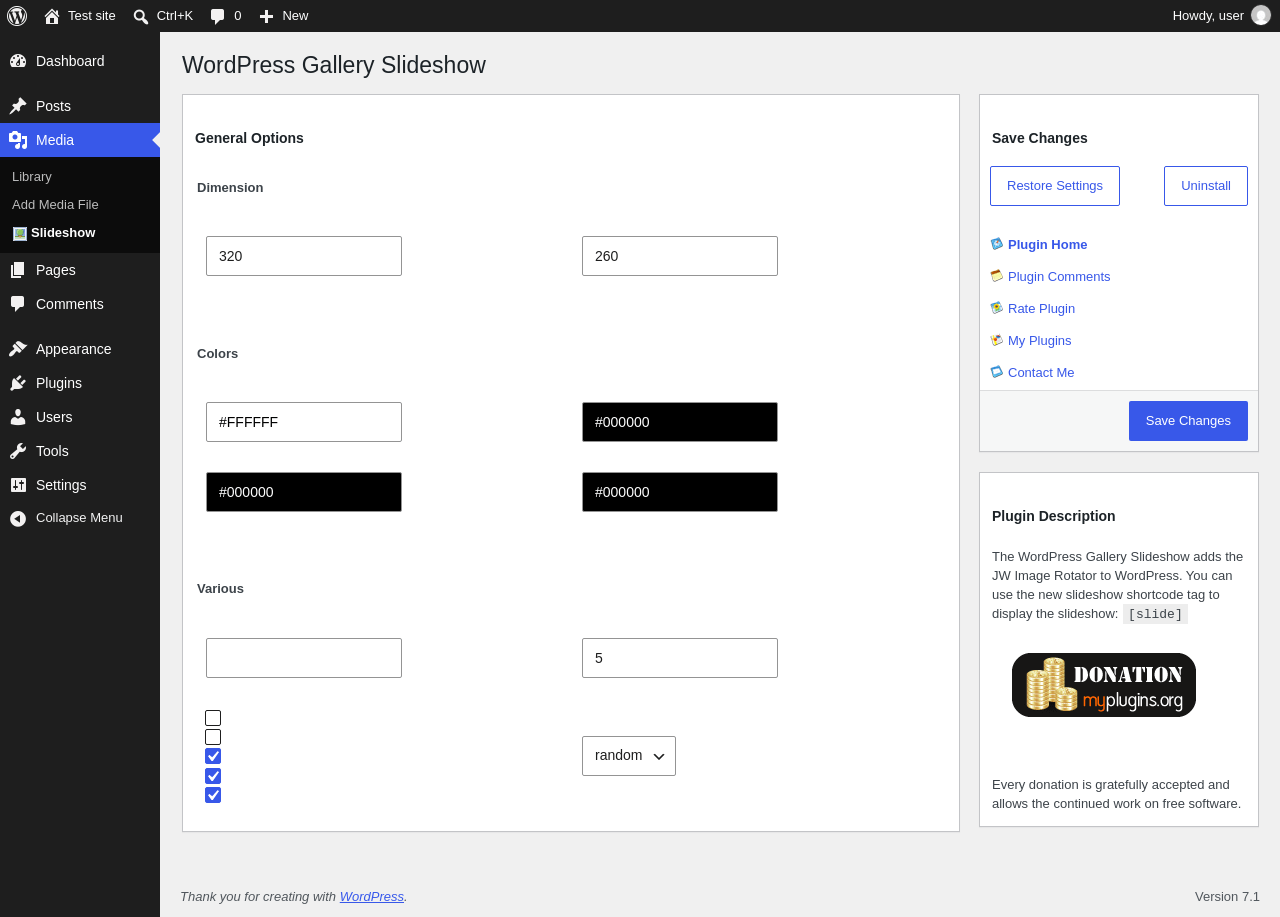Open the 'random' dropdown
Viewport: 1280px width, 917px height.
[x=629, y=756]
